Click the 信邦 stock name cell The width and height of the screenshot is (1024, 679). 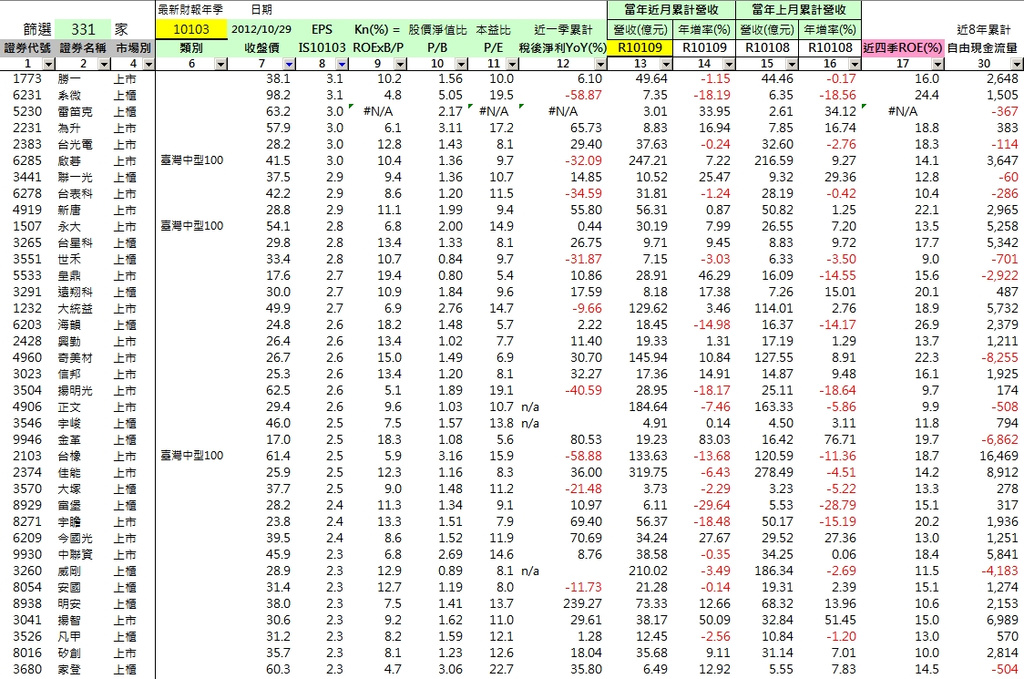69,374
